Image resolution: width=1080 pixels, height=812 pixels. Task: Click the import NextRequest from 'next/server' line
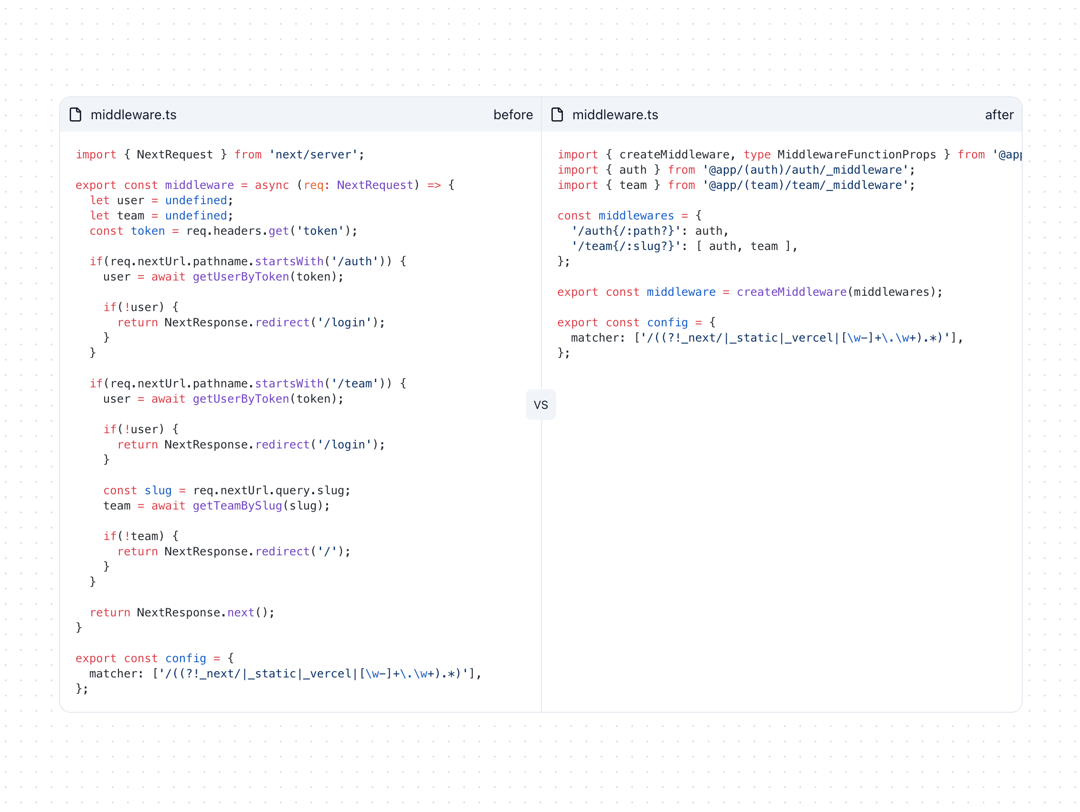point(220,155)
